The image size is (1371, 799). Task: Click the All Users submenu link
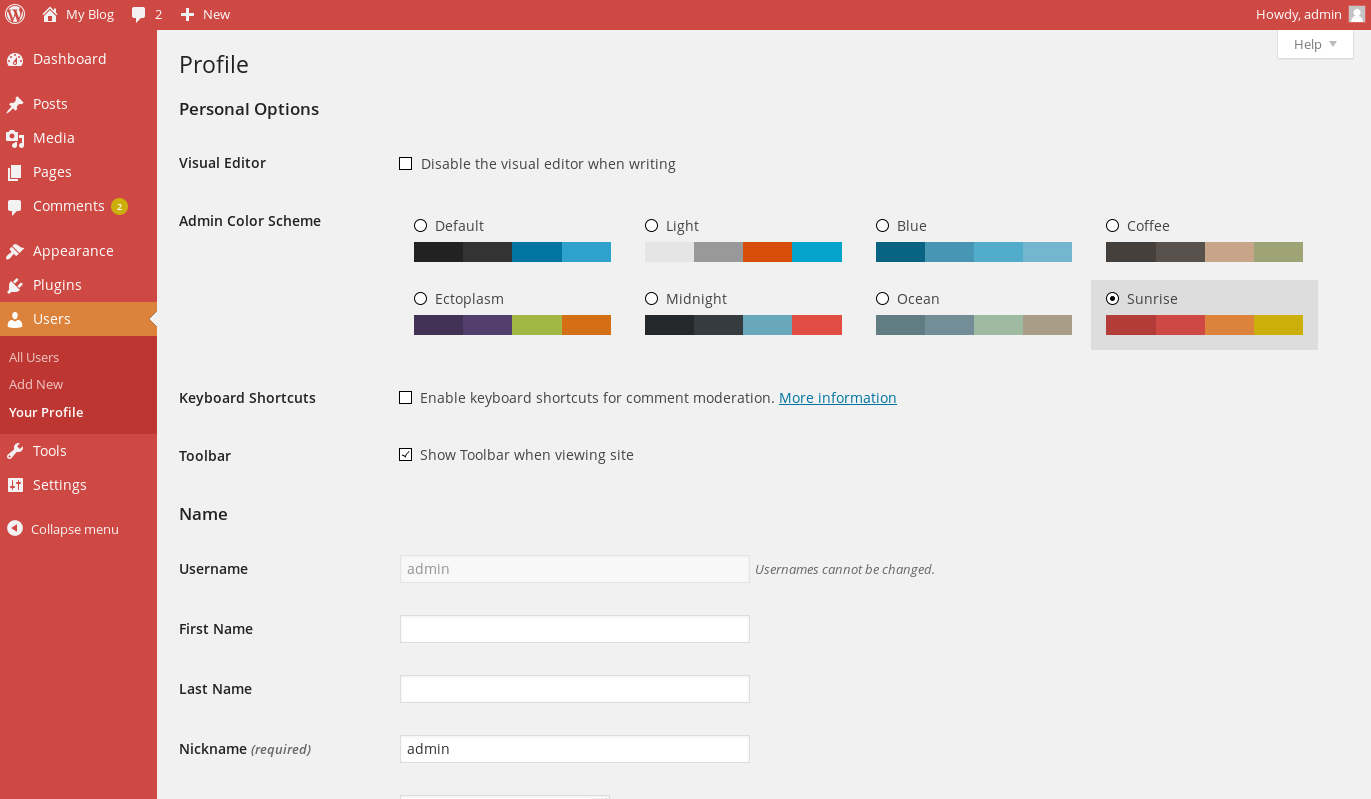pyautogui.click(x=34, y=357)
